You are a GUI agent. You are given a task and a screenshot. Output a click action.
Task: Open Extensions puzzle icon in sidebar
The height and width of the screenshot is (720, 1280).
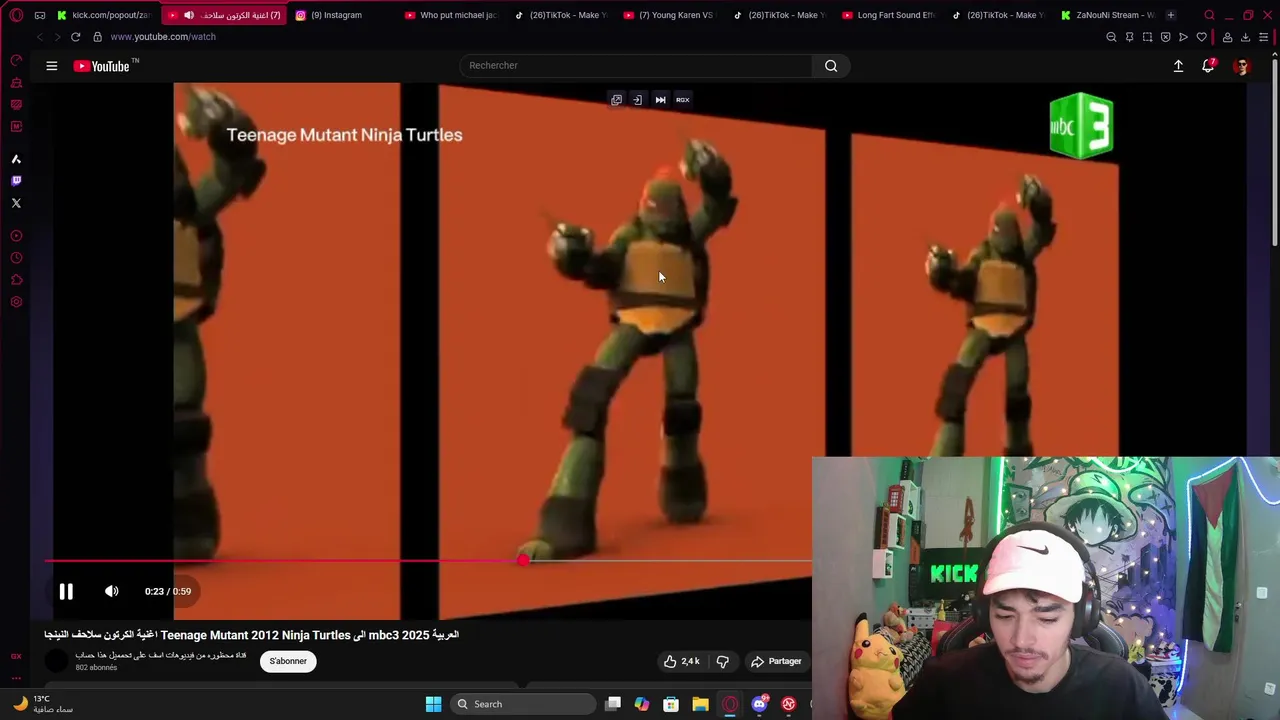tap(16, 280)
